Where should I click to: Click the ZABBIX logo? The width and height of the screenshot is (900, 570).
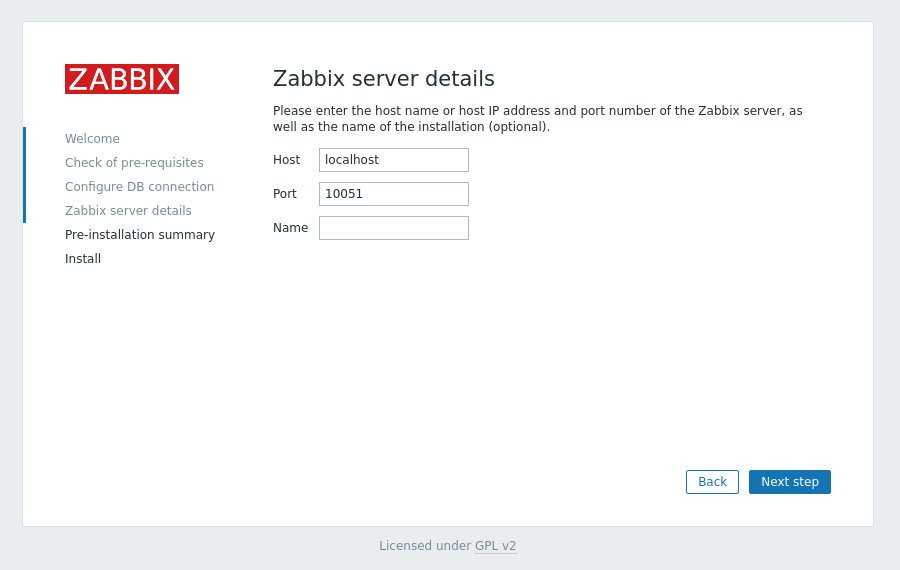(x=122, y=79)
